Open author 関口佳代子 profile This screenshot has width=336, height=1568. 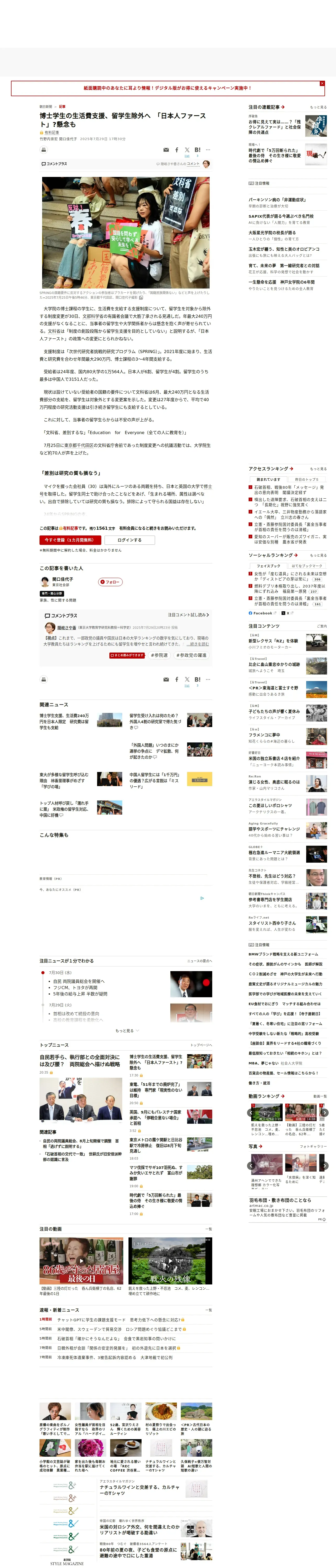tap(62, 579)
